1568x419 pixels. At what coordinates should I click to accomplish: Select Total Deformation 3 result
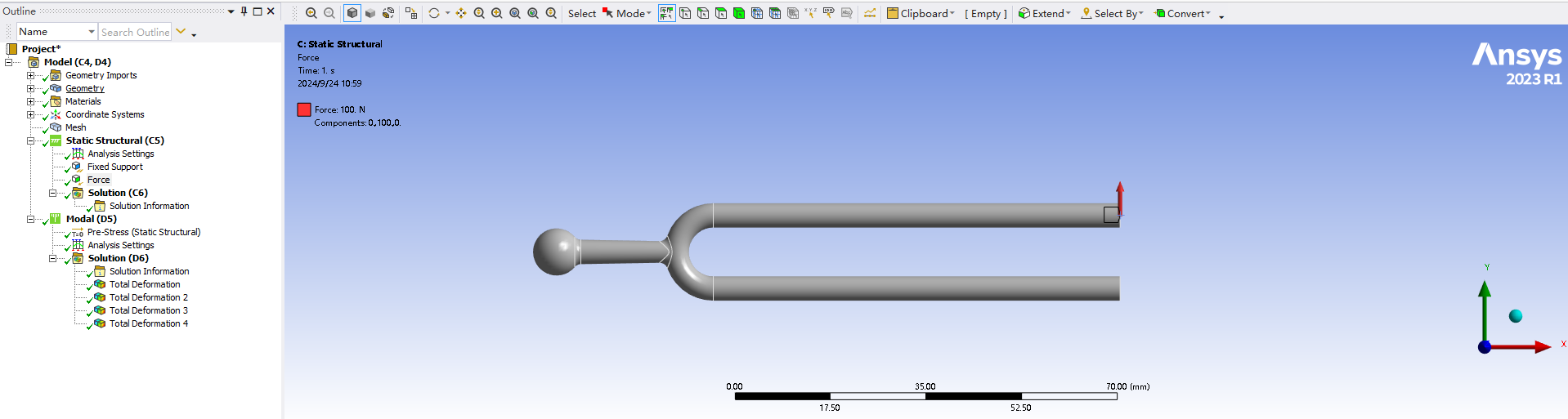pos(148,310)
